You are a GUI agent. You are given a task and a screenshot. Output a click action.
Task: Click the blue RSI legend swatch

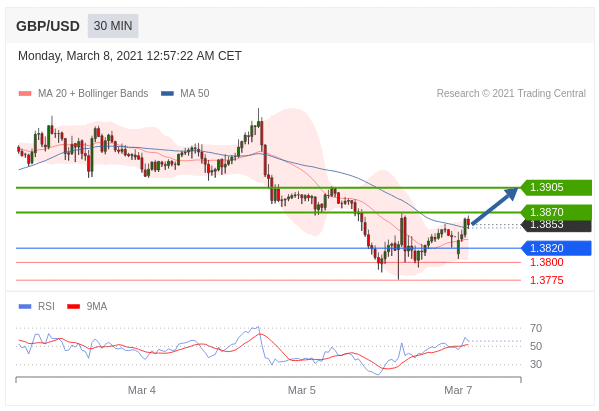[25, 306]
